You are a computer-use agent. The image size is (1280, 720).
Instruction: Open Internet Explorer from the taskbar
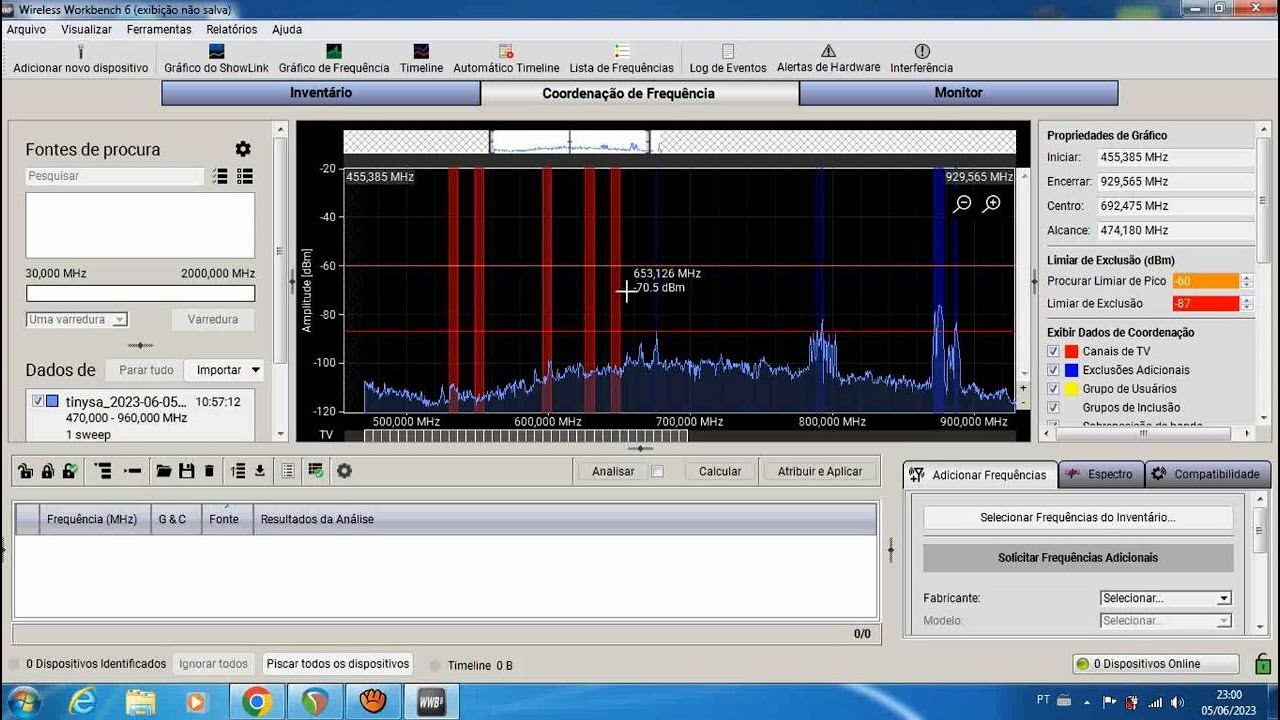(82, 702)
